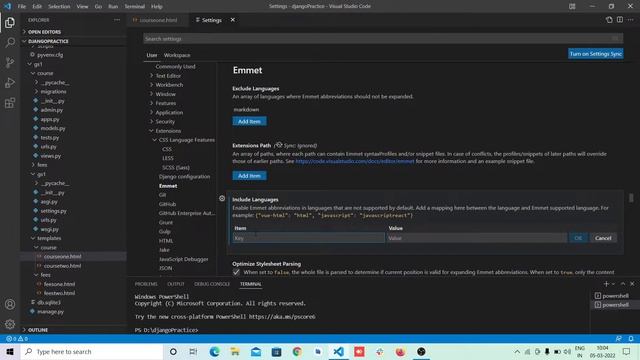Click Add Item under Exclude Languages
Image resolution: width=640 pixels, height=360 pixels.
[x=249, y=121]
